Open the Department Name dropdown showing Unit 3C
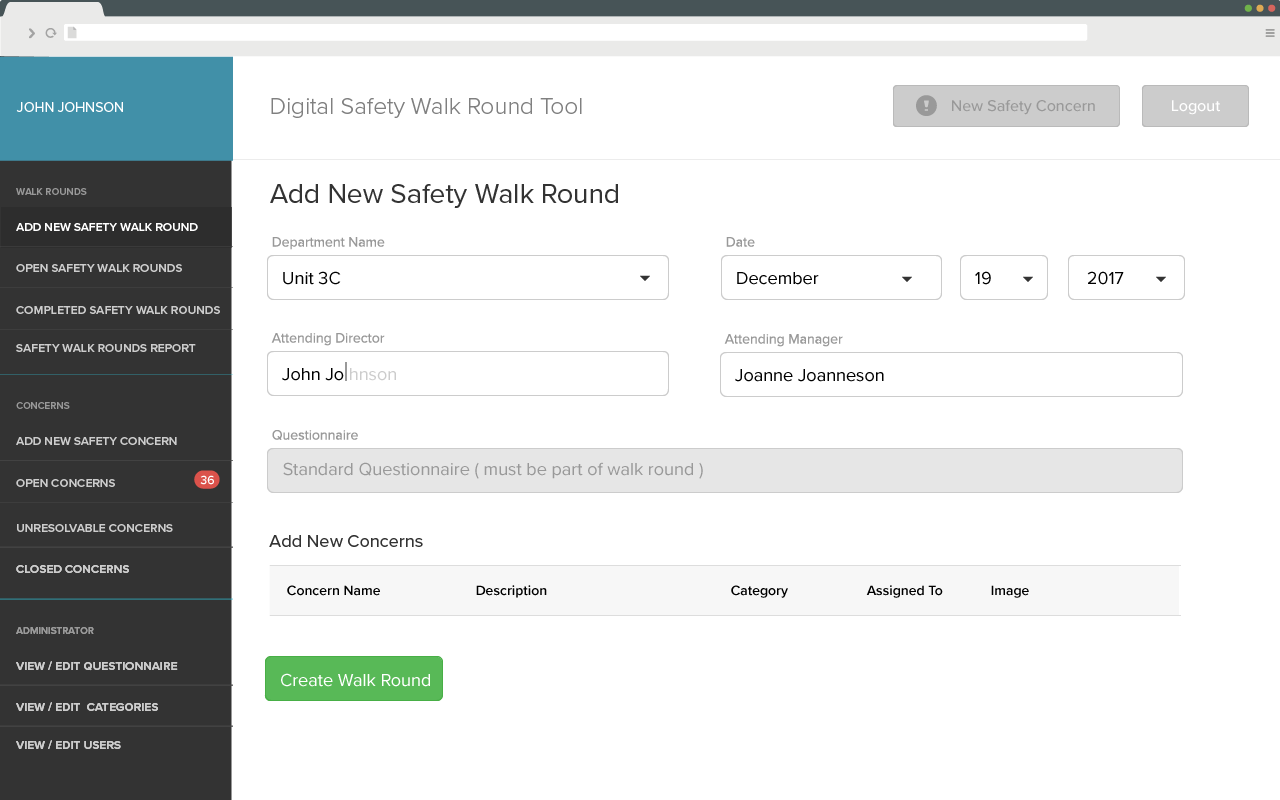This screenshot has height=800, width=1280. pos(468,278)
